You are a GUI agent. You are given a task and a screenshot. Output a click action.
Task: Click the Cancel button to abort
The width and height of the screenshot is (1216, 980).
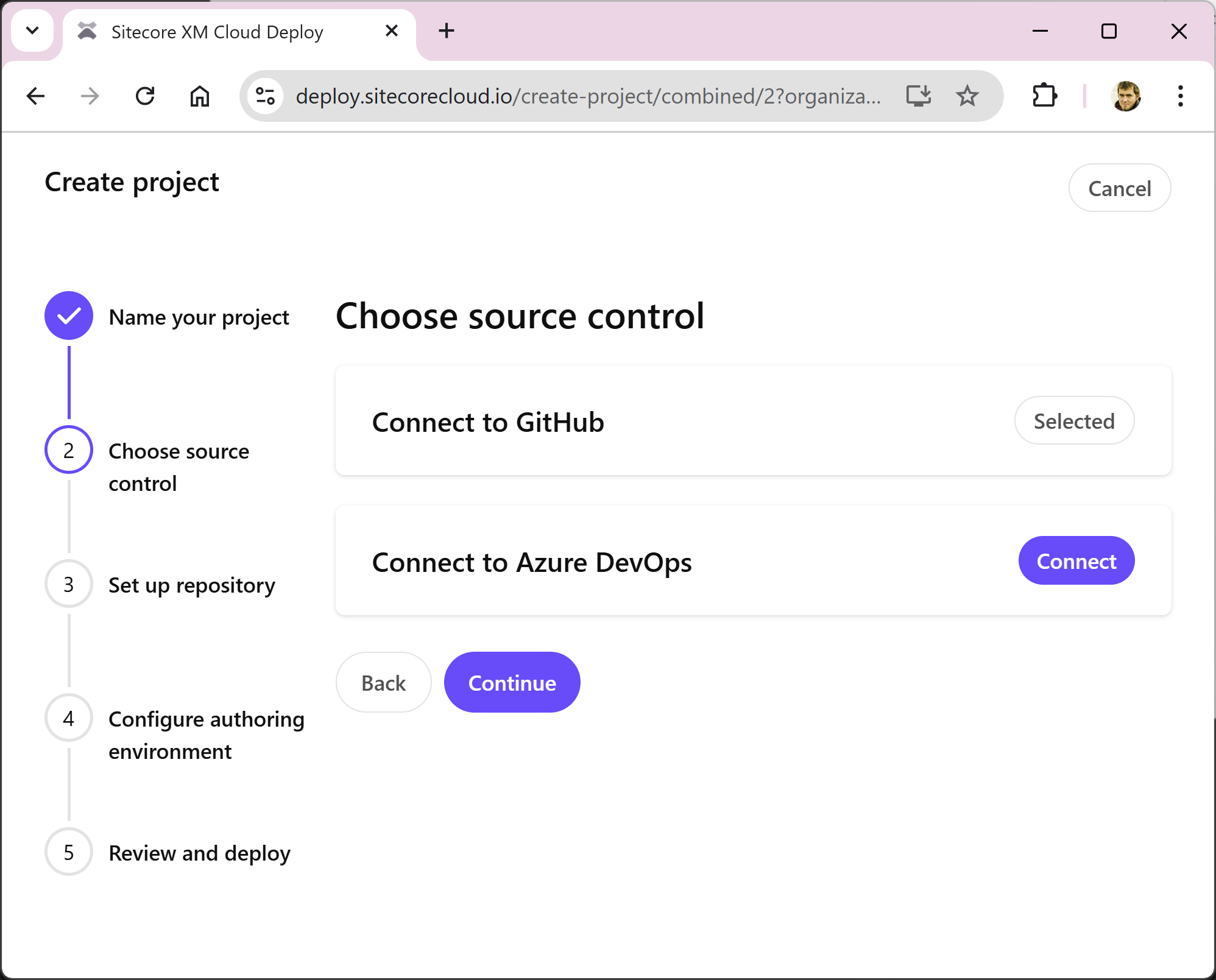[x=1120, y=188]
